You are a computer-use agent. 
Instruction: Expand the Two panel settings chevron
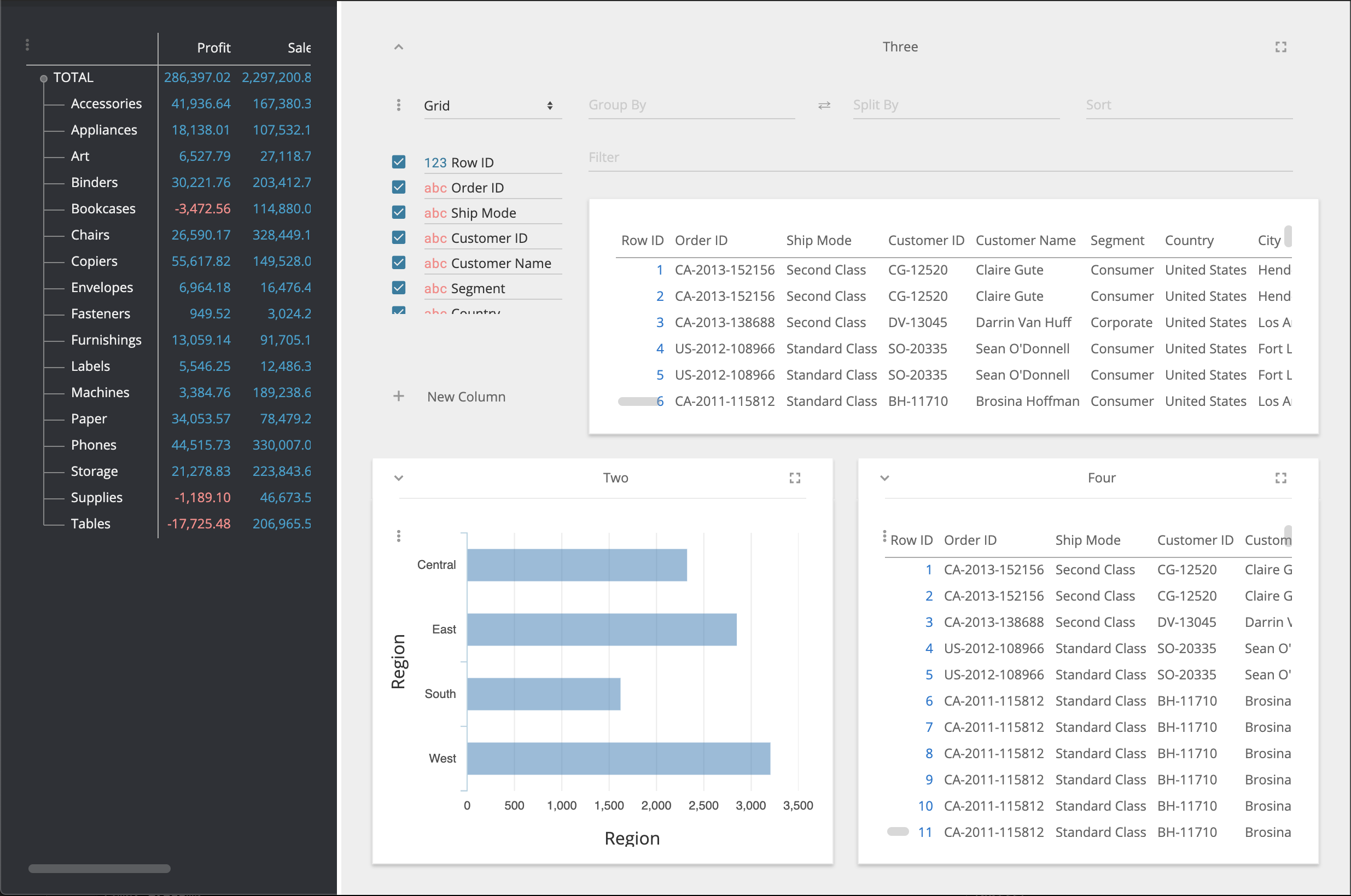(398, 478)
